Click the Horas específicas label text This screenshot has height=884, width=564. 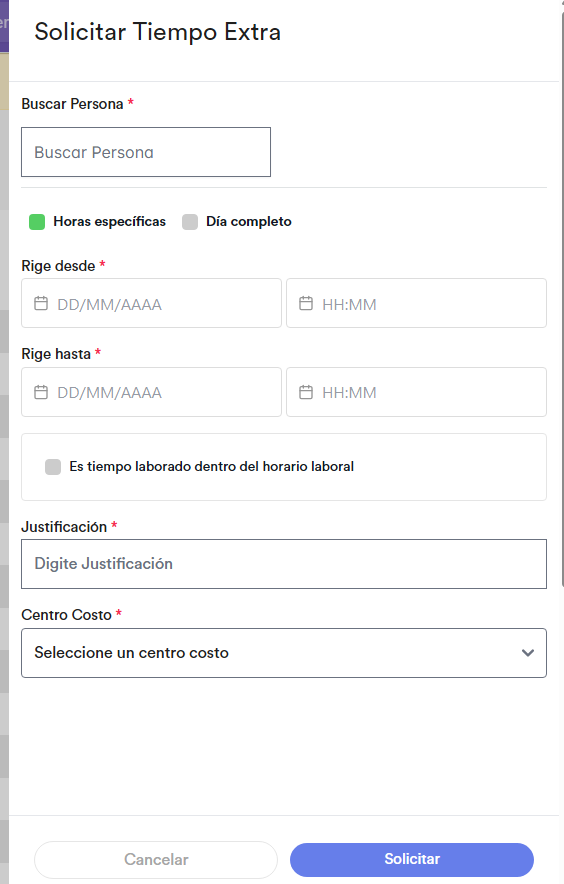[109, 222]
